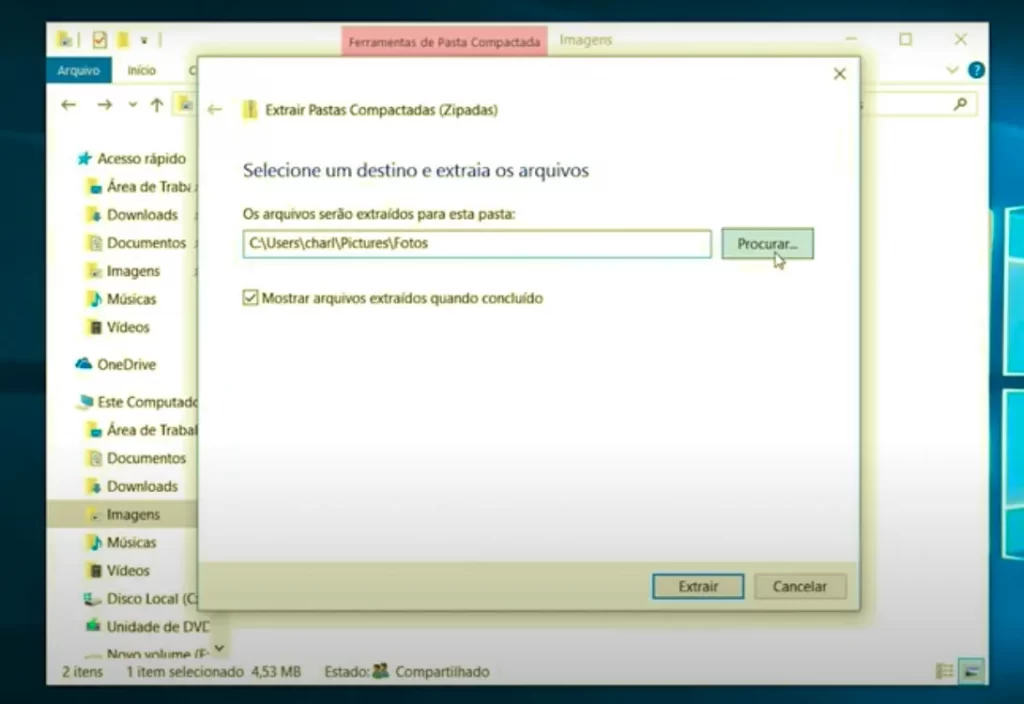
Task: Click the zipped folder icon in dialog title
Action: pyautogui.click(x=250, y=109)
